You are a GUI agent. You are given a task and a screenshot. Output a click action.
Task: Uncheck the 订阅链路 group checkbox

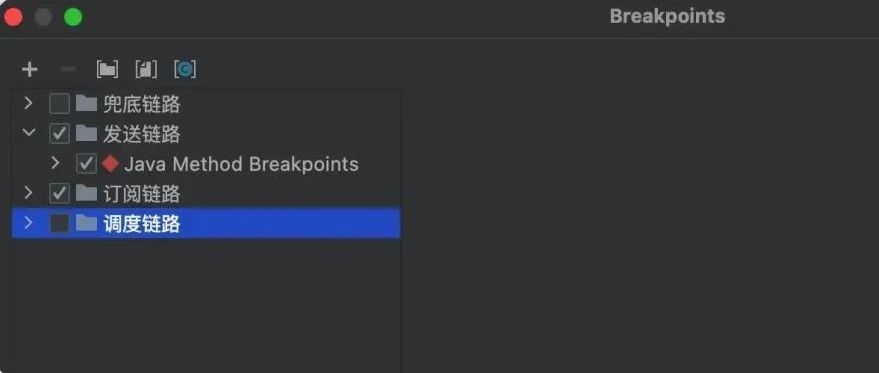[x=59, y=194]
